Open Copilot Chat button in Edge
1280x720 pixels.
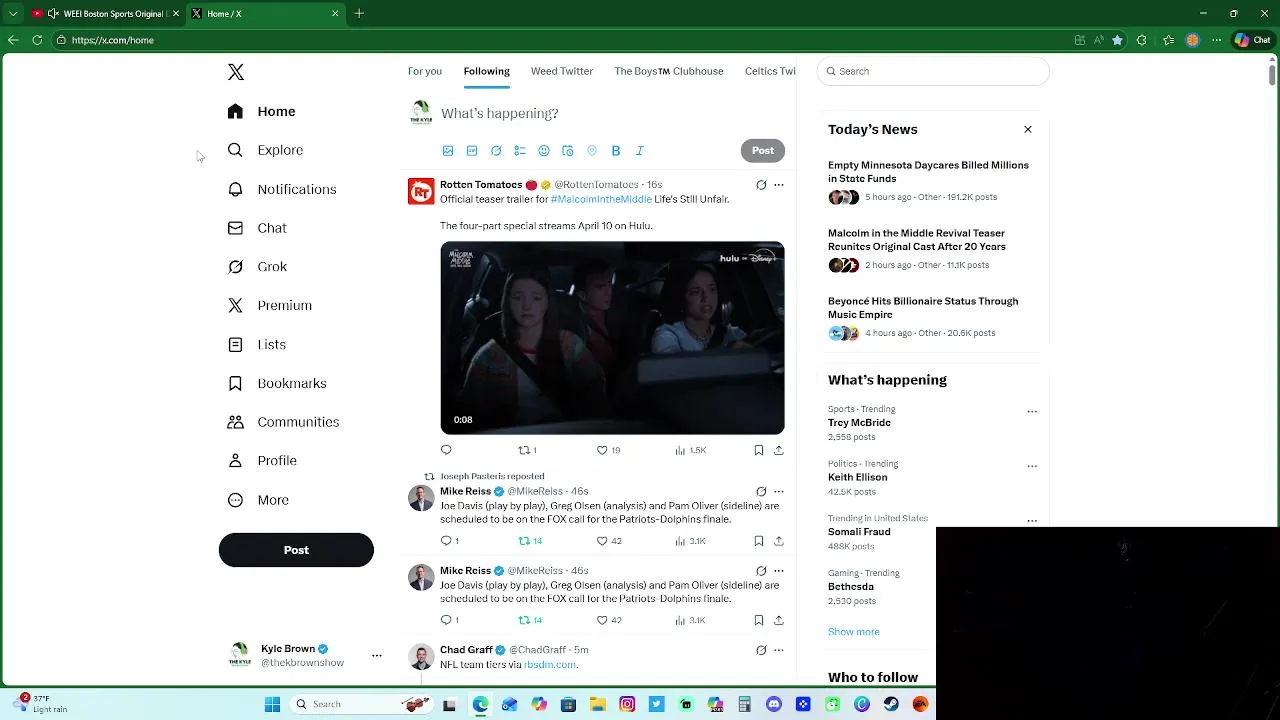click(x=1254, y=40)
